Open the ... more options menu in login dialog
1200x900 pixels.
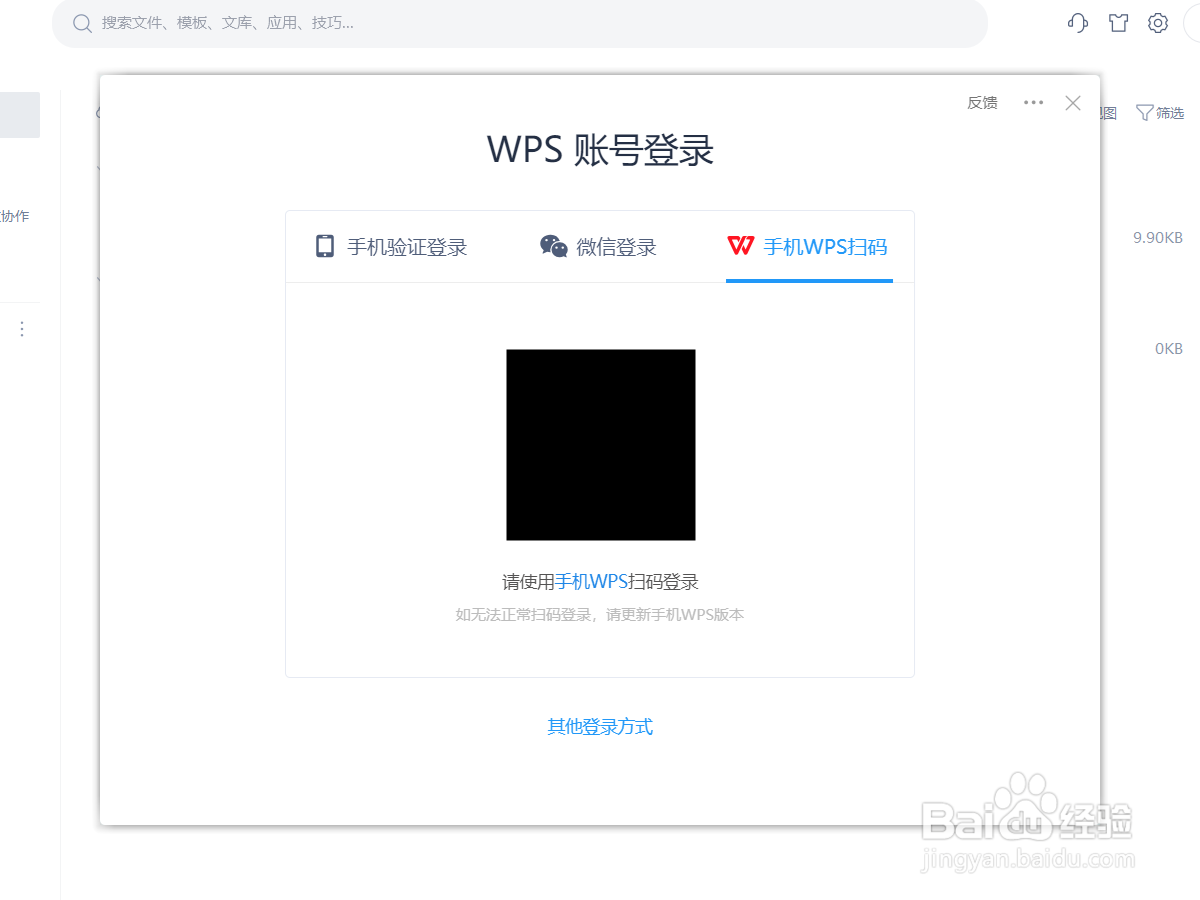pos(1033,102)
